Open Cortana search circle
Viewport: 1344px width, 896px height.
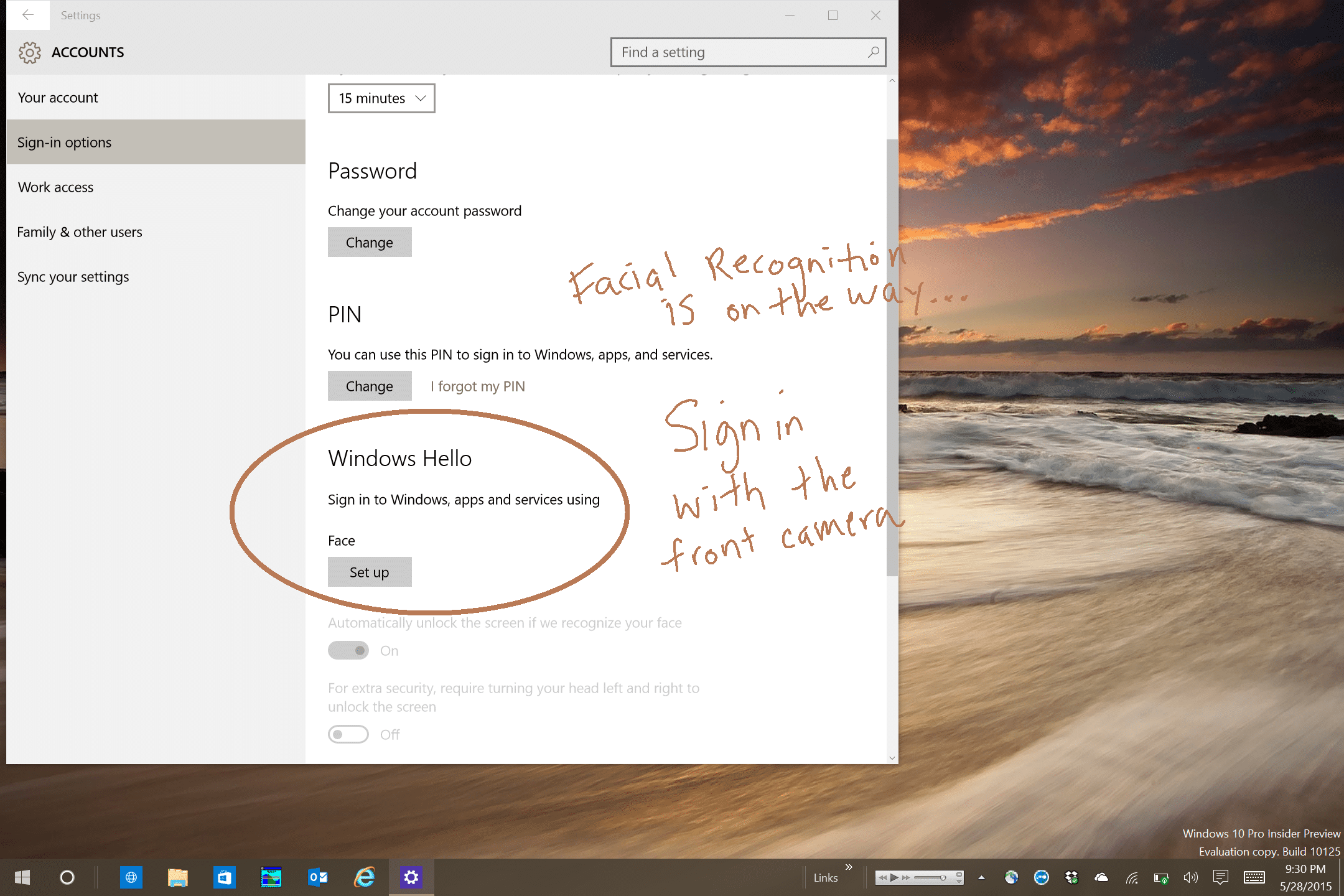click(x=67, y=877)
